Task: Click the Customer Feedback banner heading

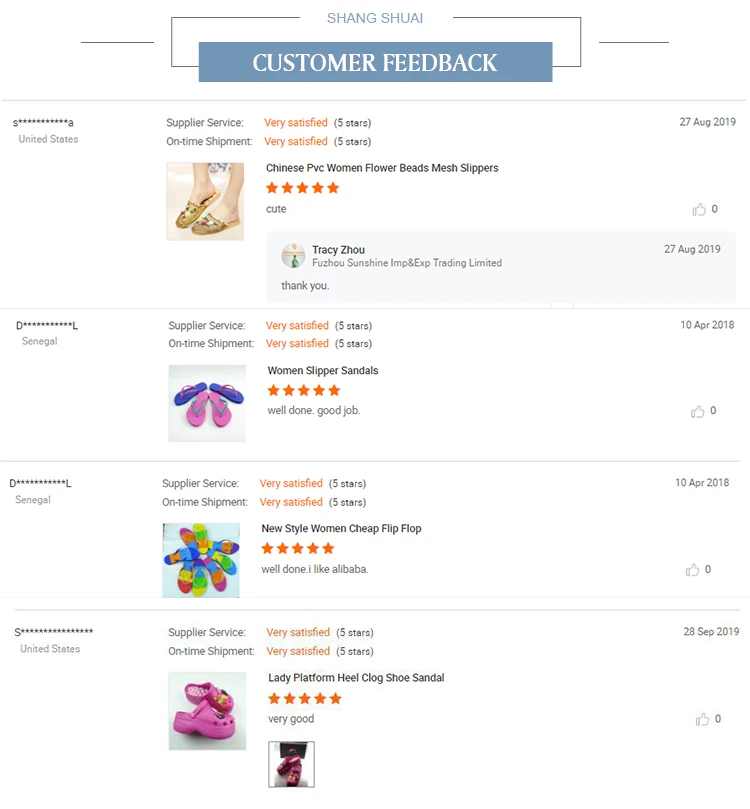Action: 375,63
